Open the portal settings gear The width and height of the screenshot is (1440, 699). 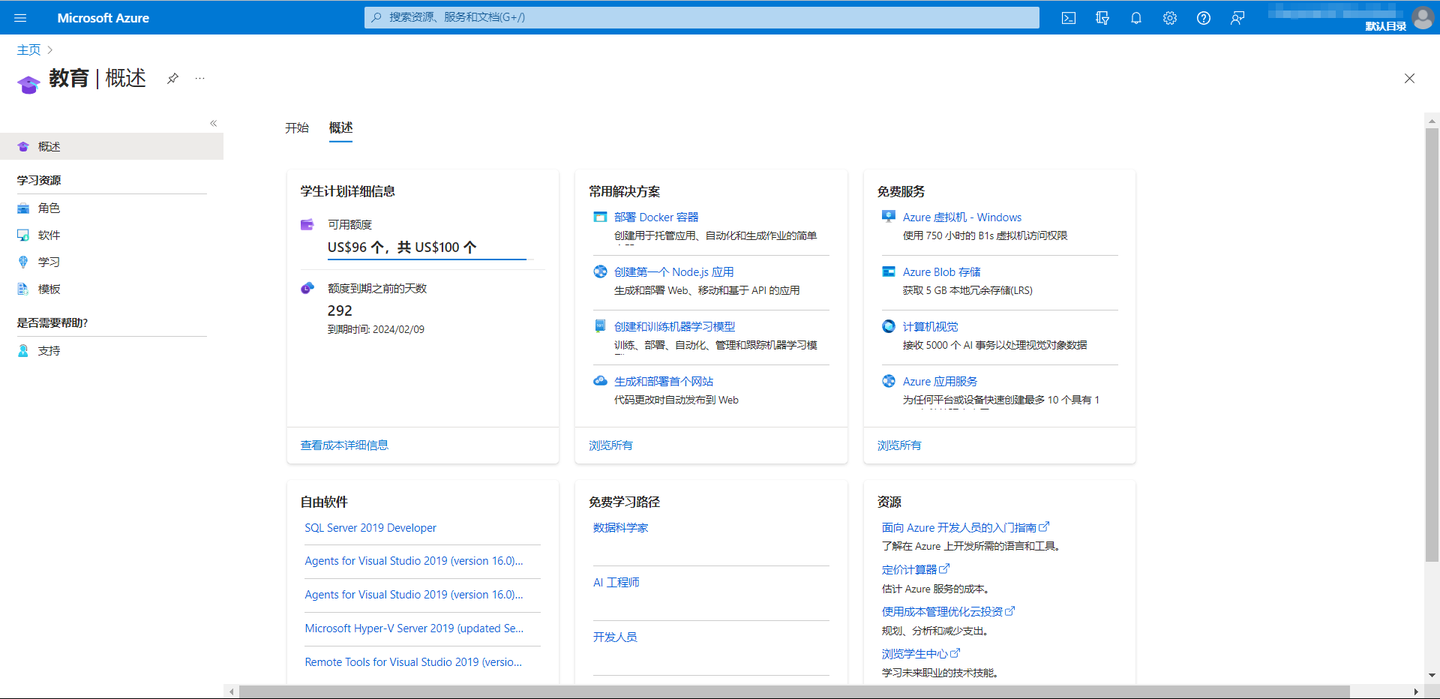[x=1170, y=18]
